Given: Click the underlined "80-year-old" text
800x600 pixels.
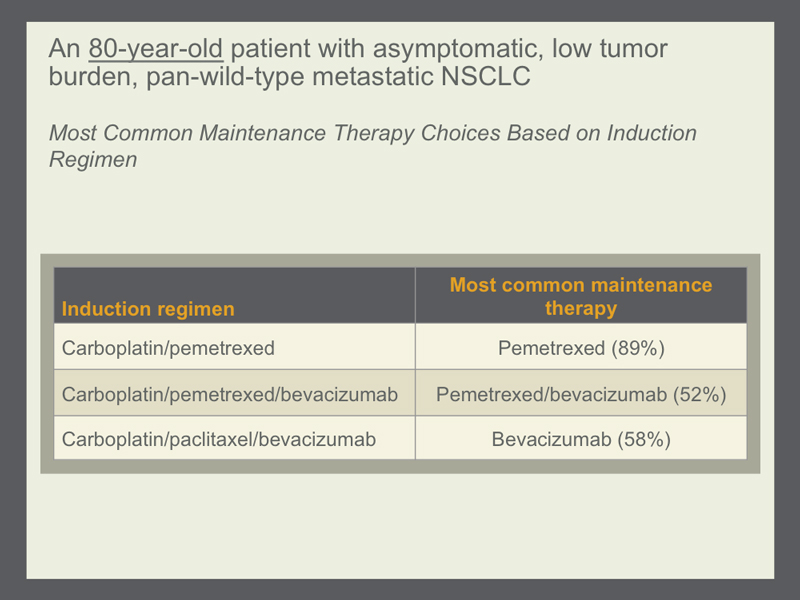Looking at the screenshot, I should tap(156, 49).
